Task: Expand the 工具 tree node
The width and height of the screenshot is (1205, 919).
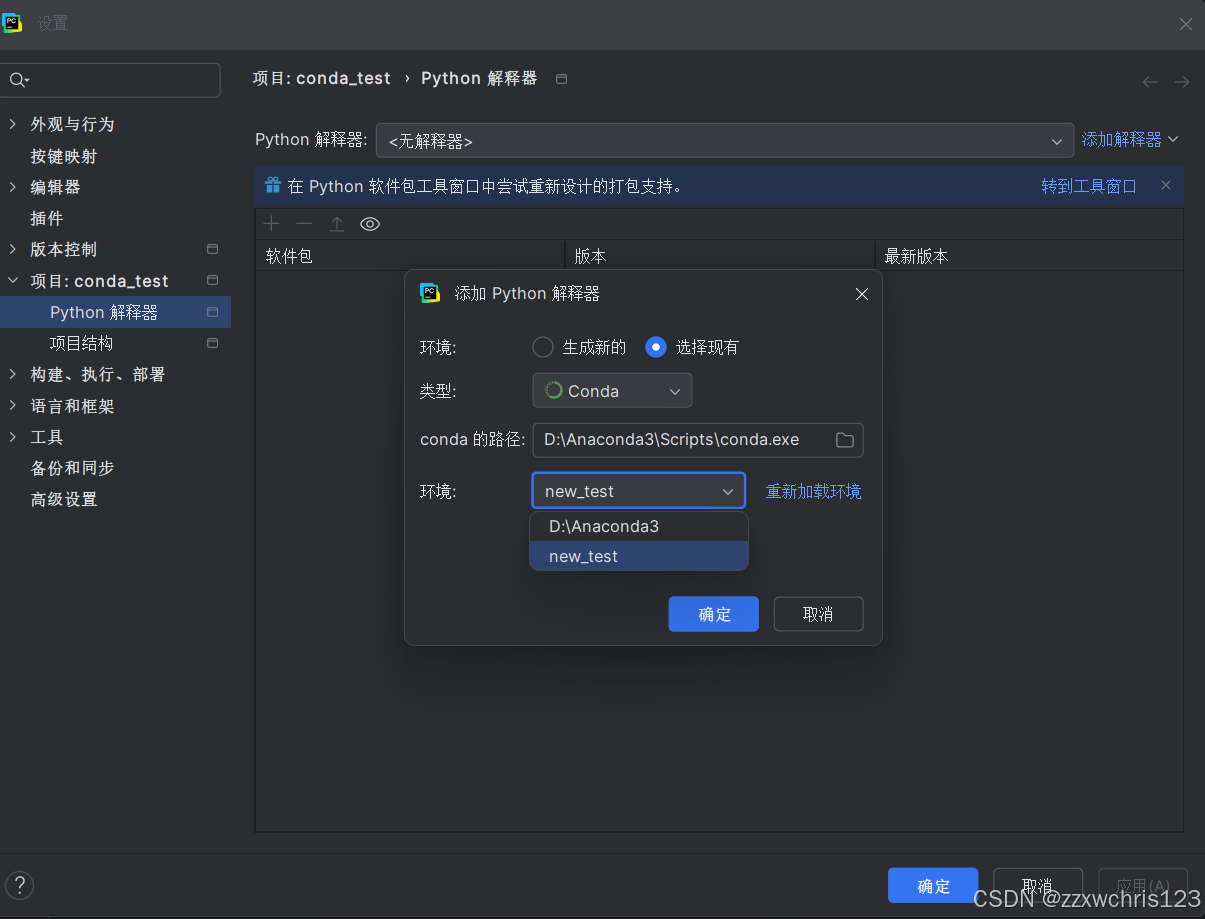Action: click(x=13, y=437)
